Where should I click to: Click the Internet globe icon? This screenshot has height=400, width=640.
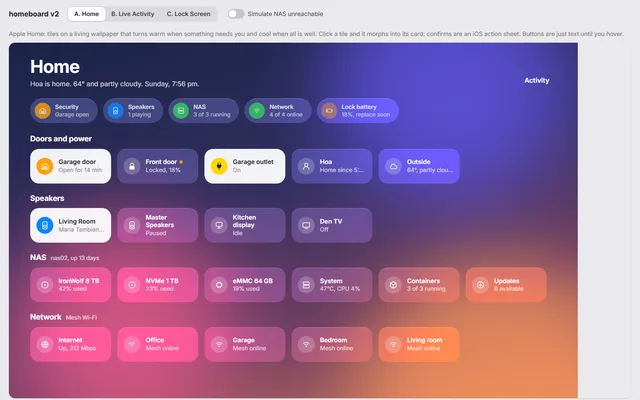(x=45, y=344)
